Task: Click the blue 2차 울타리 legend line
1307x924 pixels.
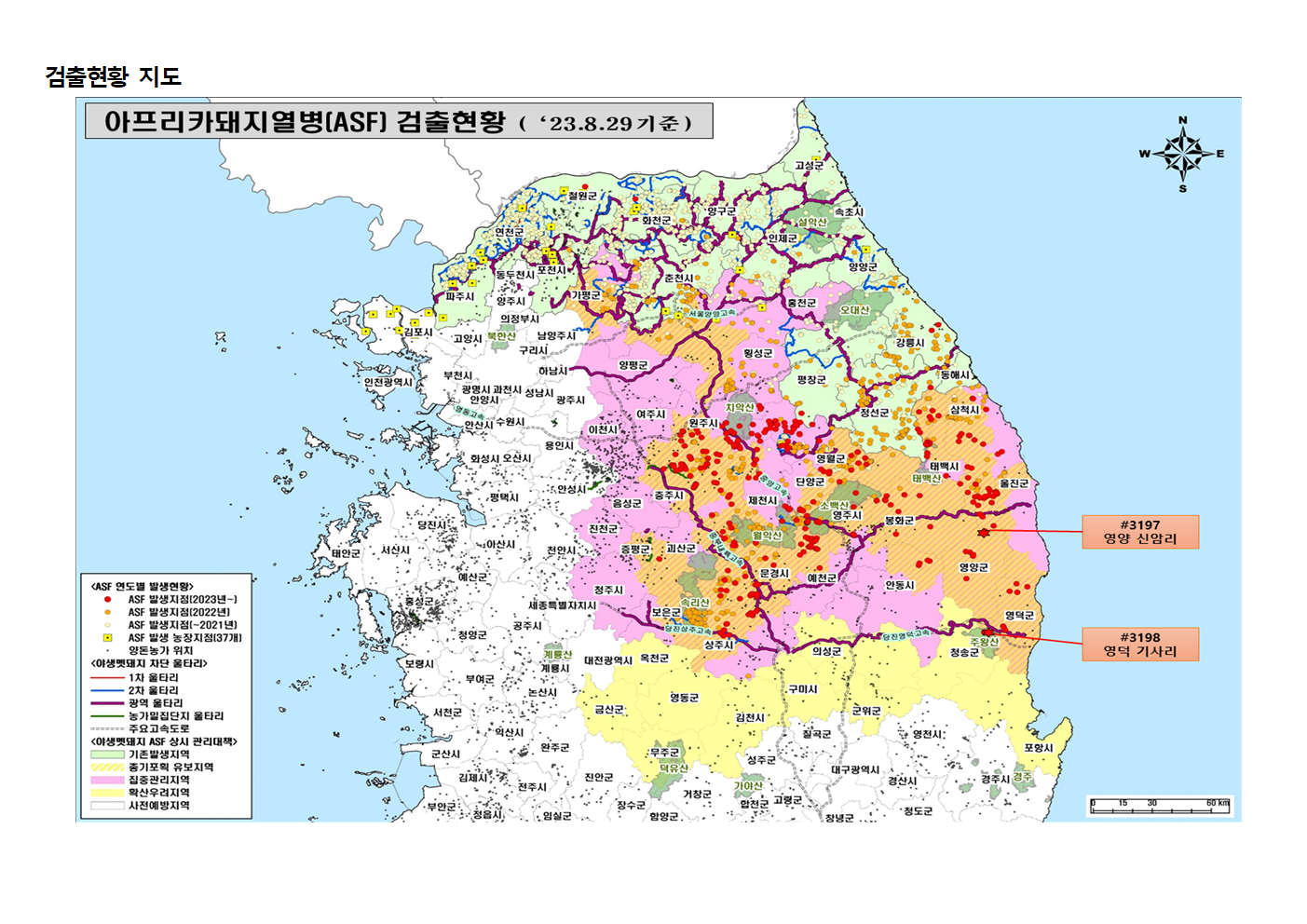Action: (107, 691)
